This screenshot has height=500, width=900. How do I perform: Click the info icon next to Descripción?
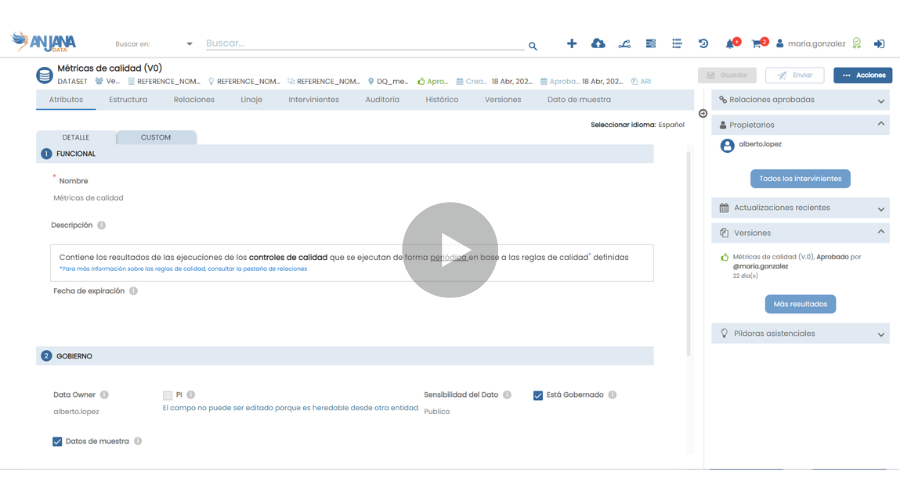pyautogui.click(x=102, y=226)
